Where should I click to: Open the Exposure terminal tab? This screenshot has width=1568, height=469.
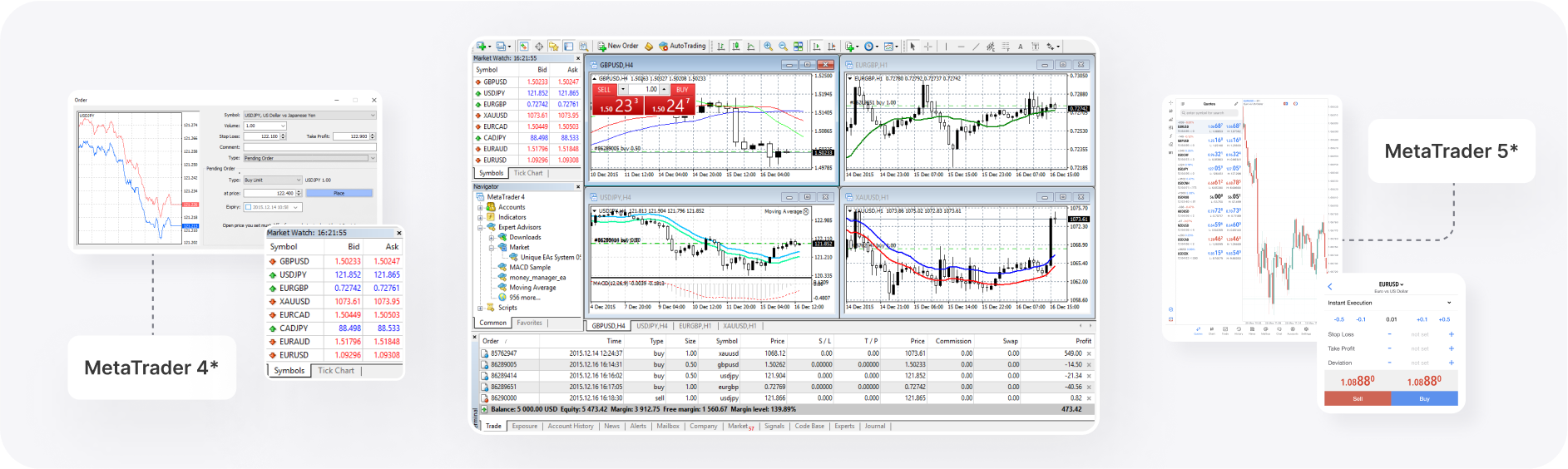[x=525, y=426]
